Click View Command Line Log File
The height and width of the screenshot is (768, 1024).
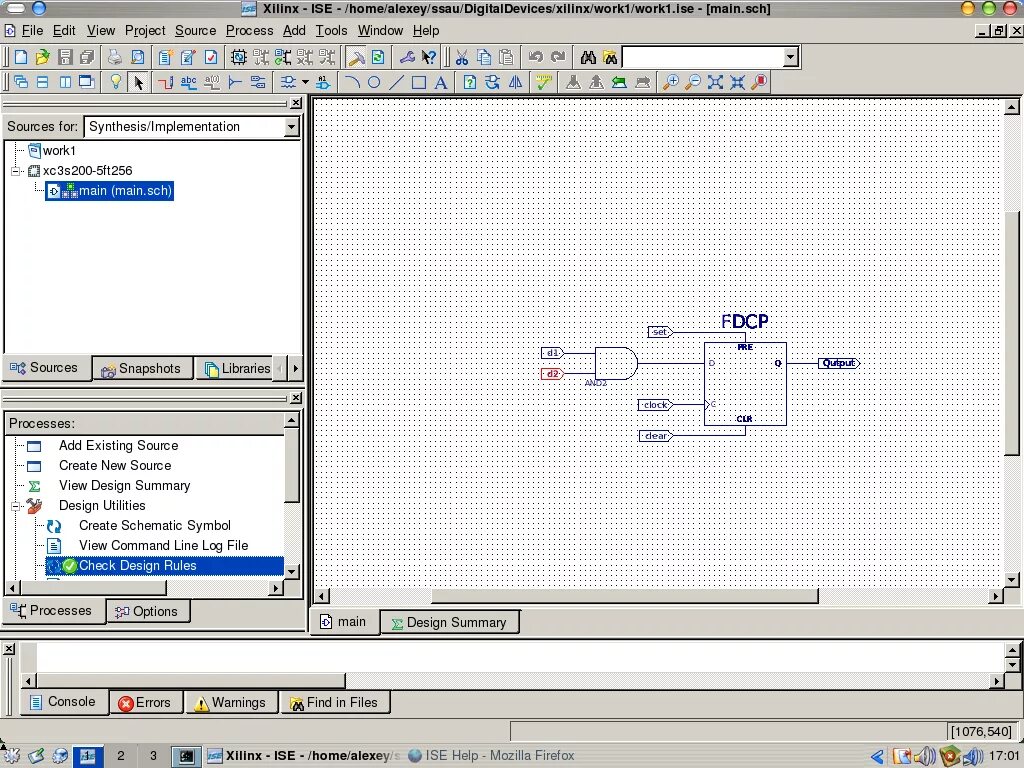(163, 545)
